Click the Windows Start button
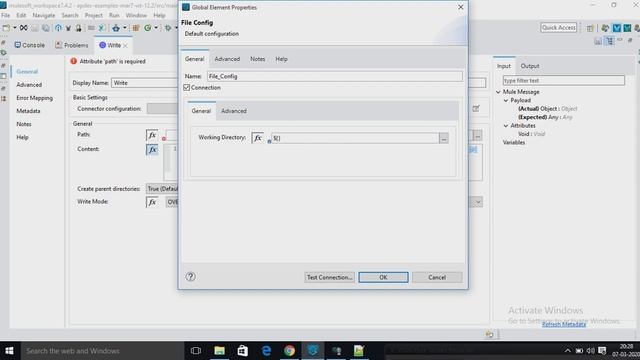Image resolution: width=640 pixels, height=360 pixels. (9, 351)
